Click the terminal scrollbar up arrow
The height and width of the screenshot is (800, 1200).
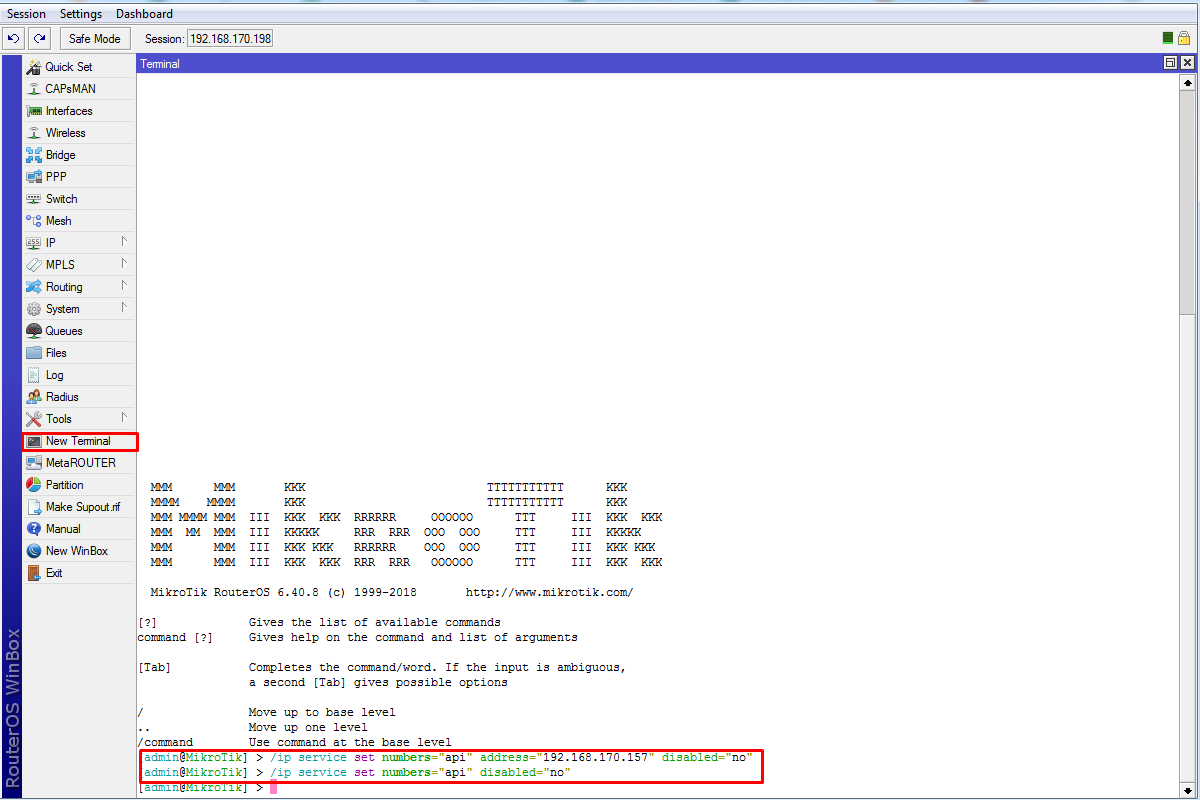coord(1187,83)
